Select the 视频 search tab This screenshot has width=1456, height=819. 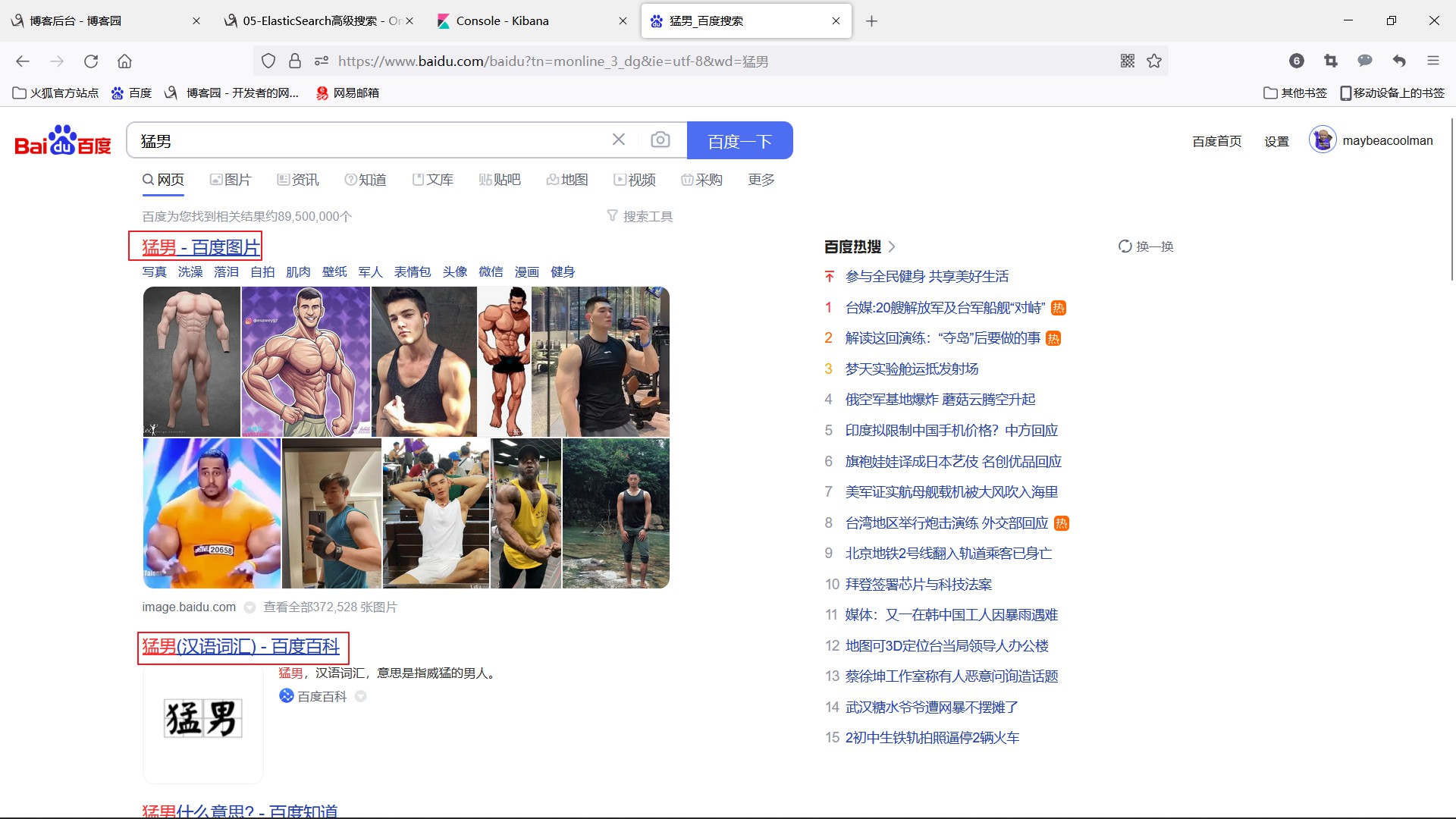pyautogui.click(x=635, y=180)
